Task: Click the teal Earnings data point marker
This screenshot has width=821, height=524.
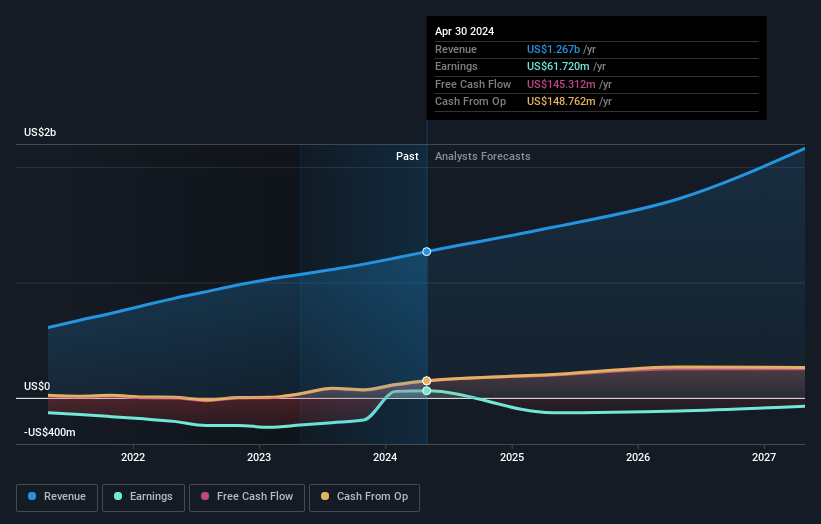Action: click(x=427, y=391)
